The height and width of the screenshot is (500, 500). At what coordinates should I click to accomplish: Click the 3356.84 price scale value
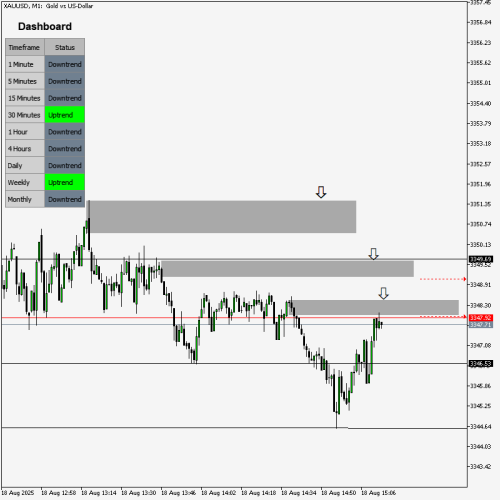point(480,22)
